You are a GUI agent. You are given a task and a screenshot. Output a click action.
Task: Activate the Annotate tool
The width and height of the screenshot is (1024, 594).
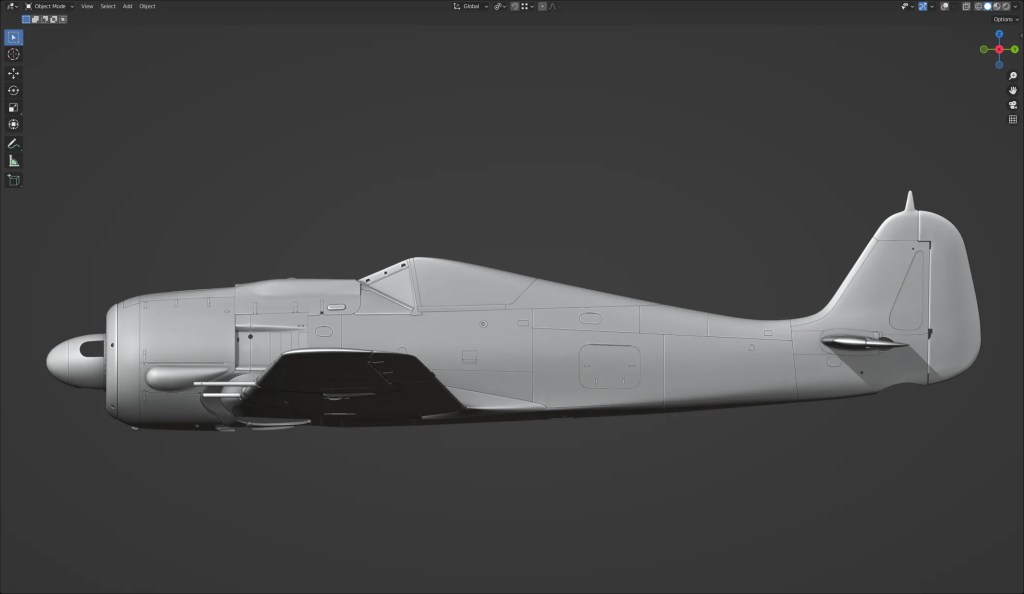(x=14, y=143)
